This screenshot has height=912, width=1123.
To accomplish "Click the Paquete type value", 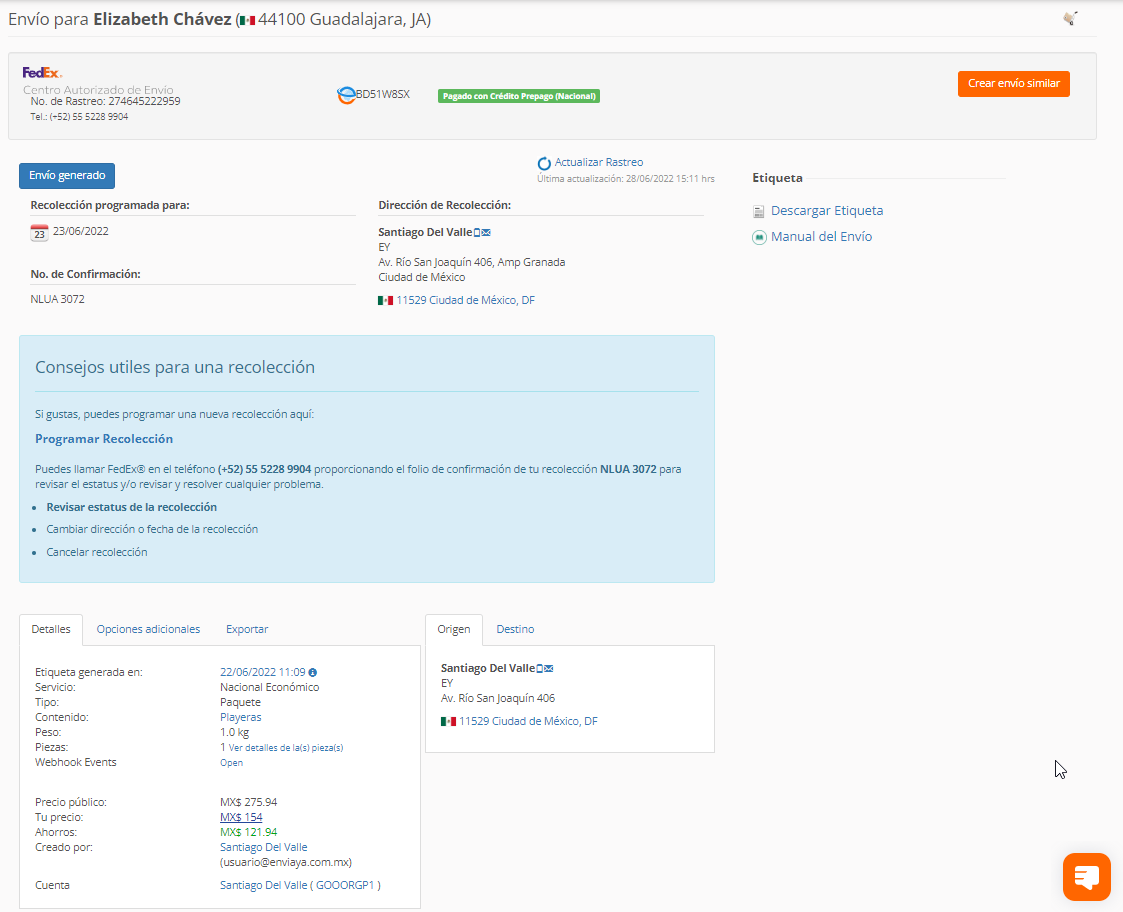I will (241, 702).
